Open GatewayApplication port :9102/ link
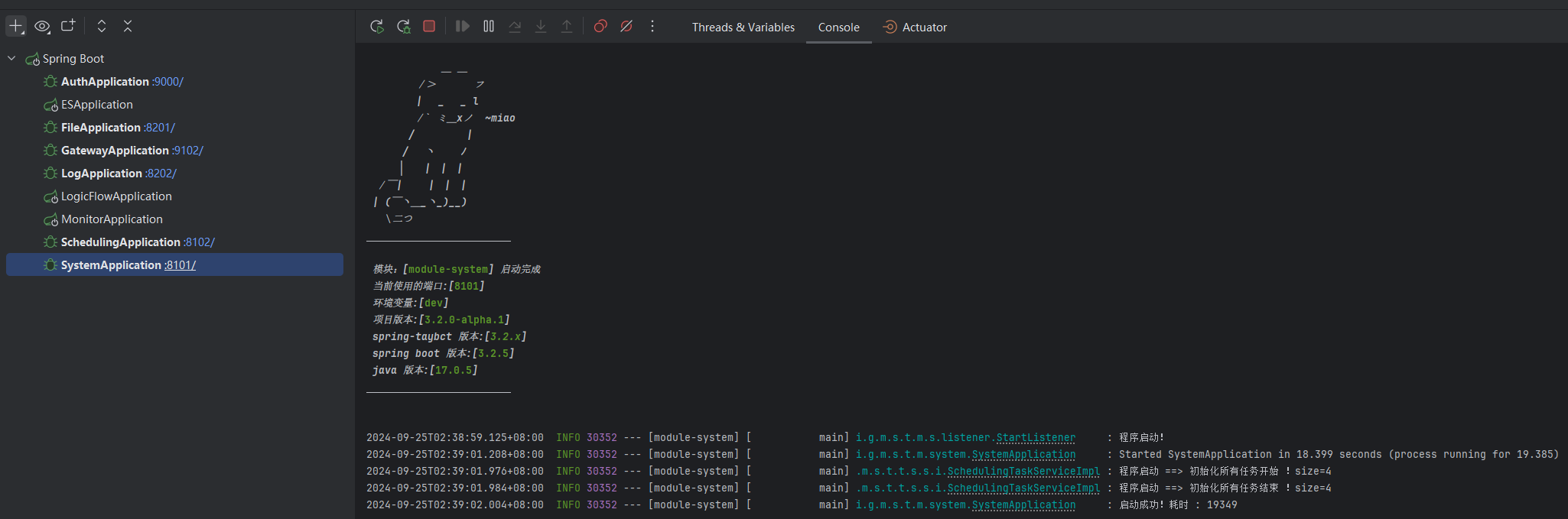This screenshot has width=1568, height=519. [x=188, y=151]
